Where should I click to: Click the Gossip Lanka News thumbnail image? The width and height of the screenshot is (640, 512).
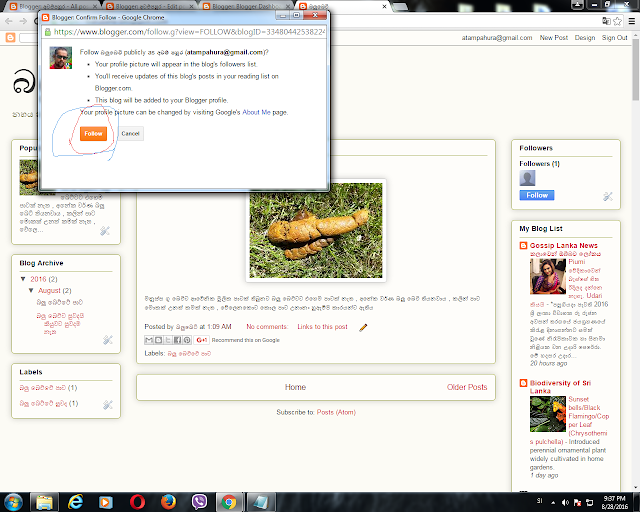coord(548,276)
